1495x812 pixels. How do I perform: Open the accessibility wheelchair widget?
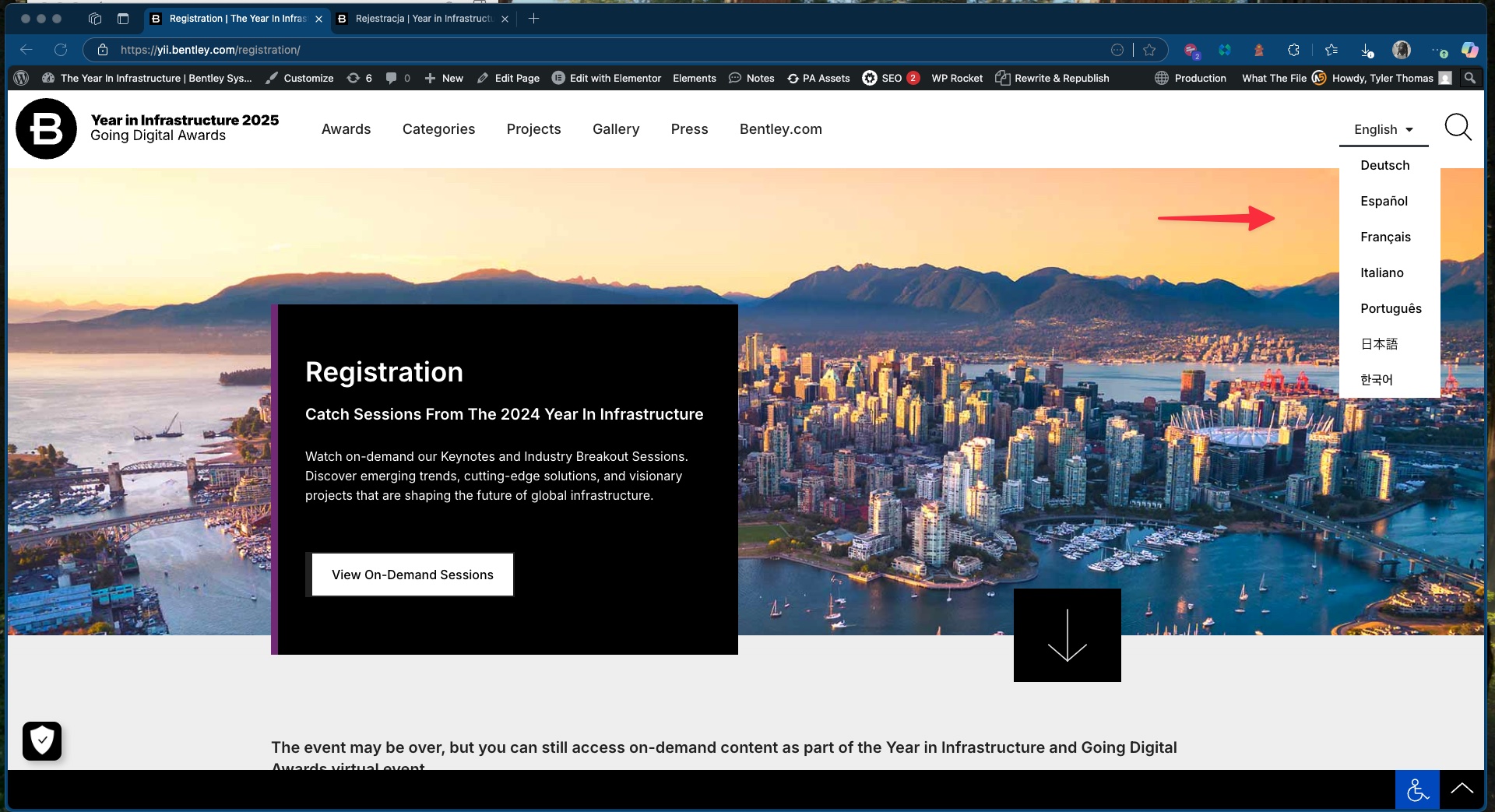point(1417,789)
